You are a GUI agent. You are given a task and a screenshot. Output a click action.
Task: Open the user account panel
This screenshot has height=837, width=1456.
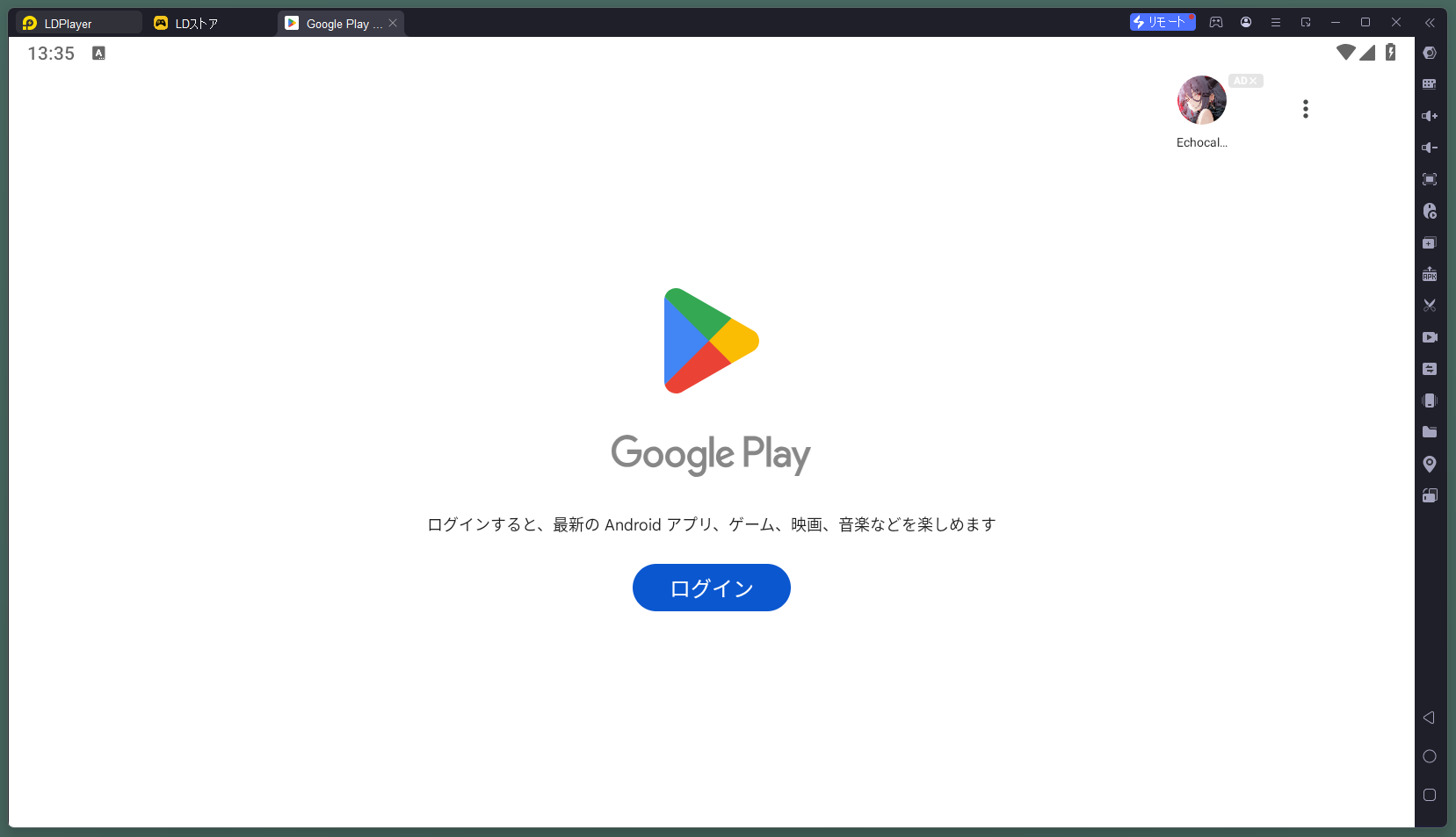coord(1246,23)
